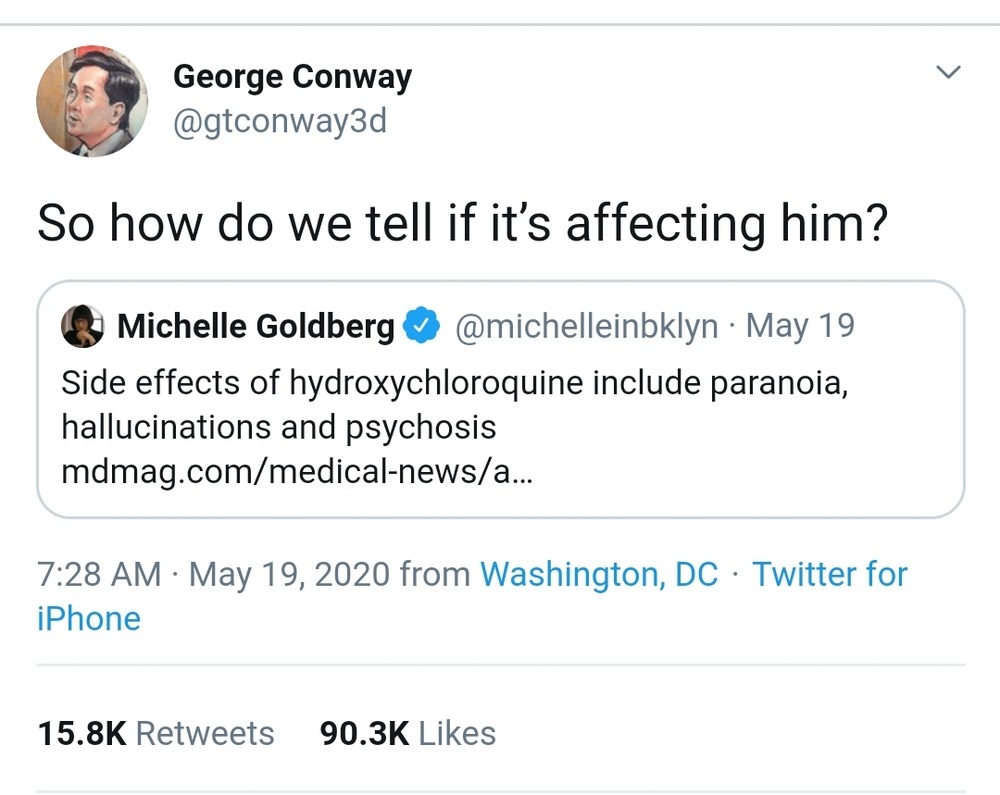The image size is (1000, 795).
Task: Open the mdmag.com medical-news link
Action: (x=297, y=471)
